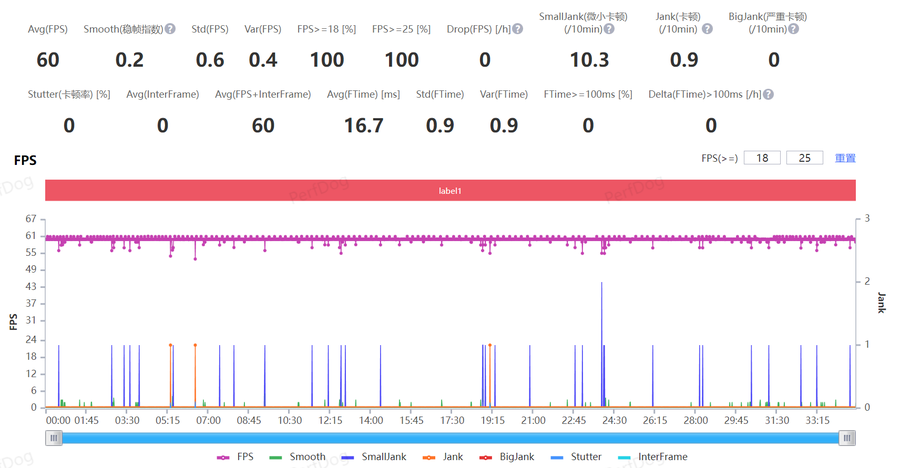Click the Jank (/10min) question mark icon
The image size is (900, 468).
tap(708, 30)
